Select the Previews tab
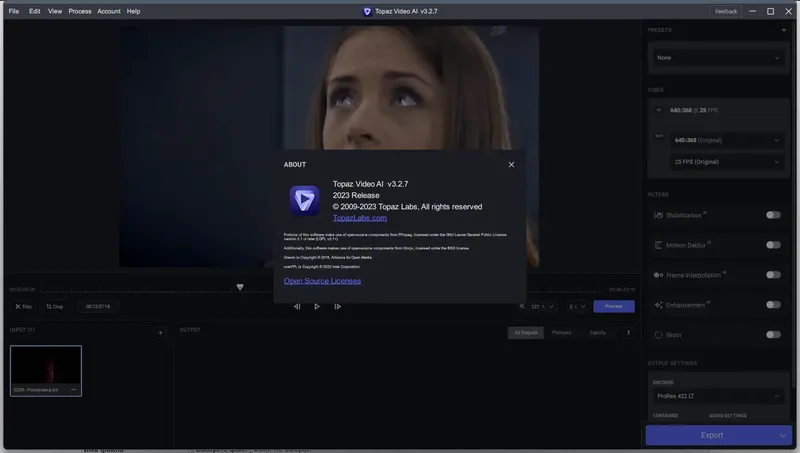The width and height of the screenshot is (800, 453). tap(561, 333)
